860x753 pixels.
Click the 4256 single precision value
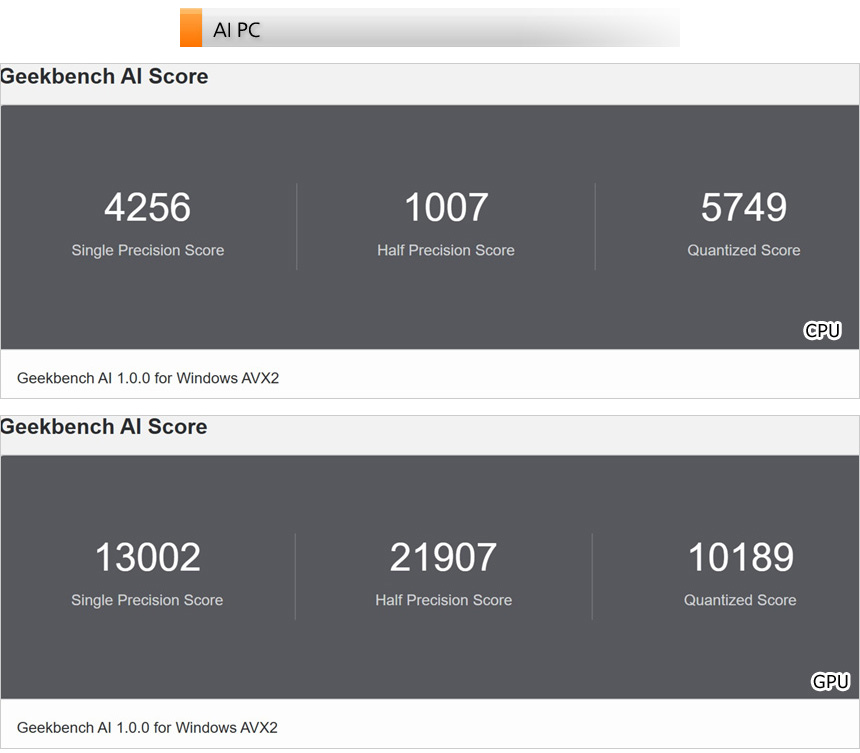pos(147,208)
